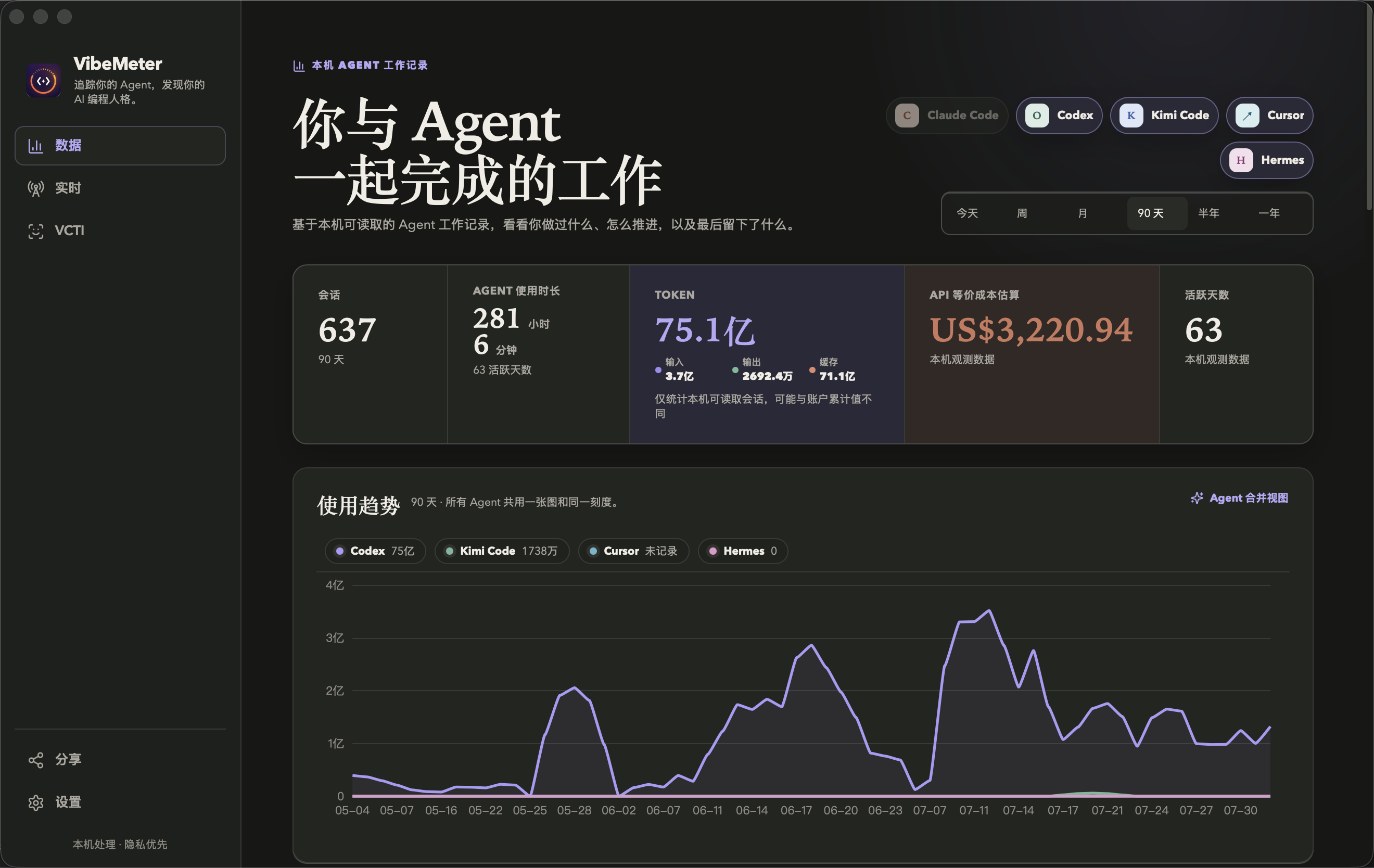
Task: Toggle the Codex agent filter chip
Action: (x=1059, y=116)
